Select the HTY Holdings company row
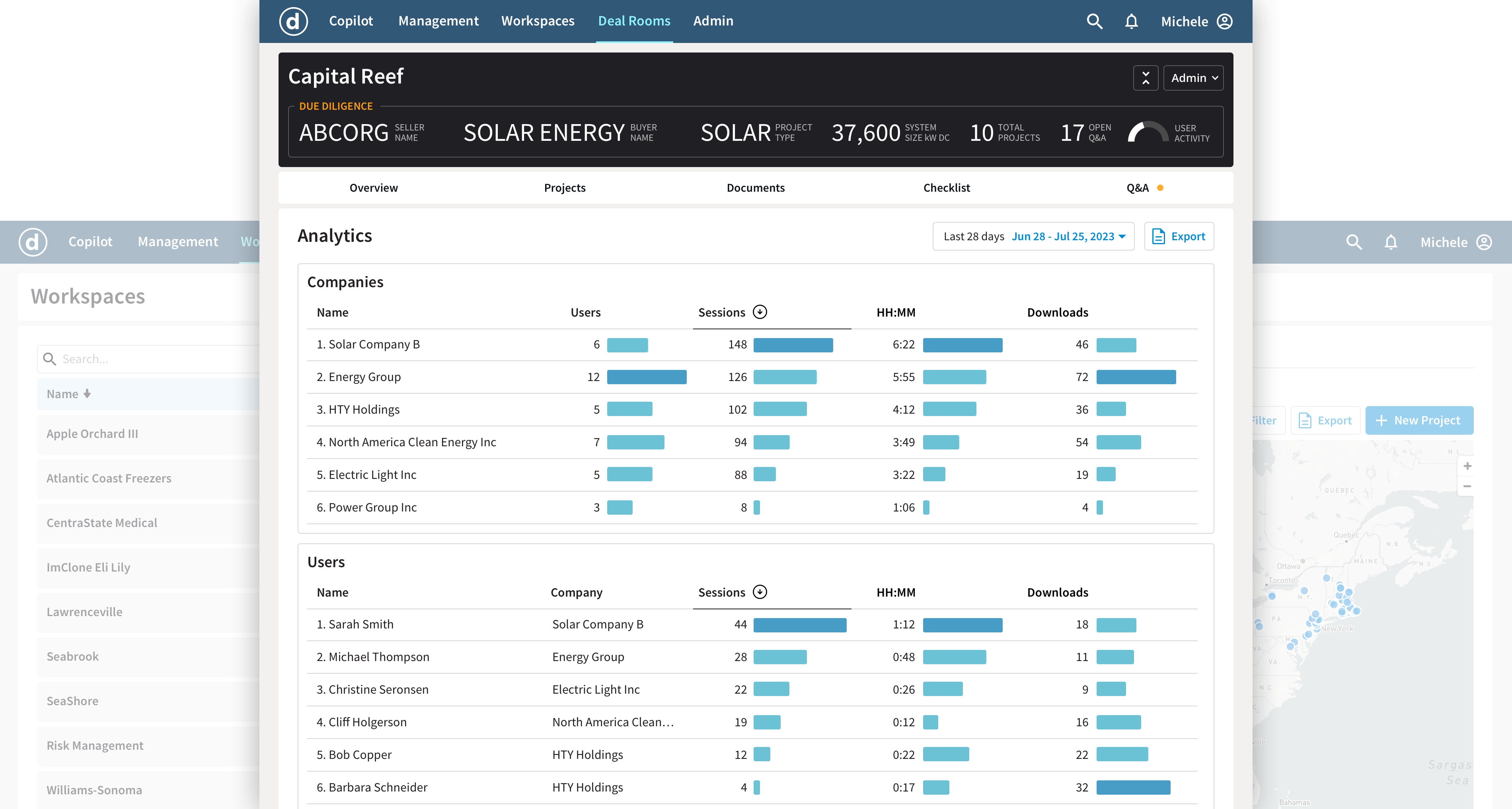Viewport: 1512px width, 809px height. (752, 410)
